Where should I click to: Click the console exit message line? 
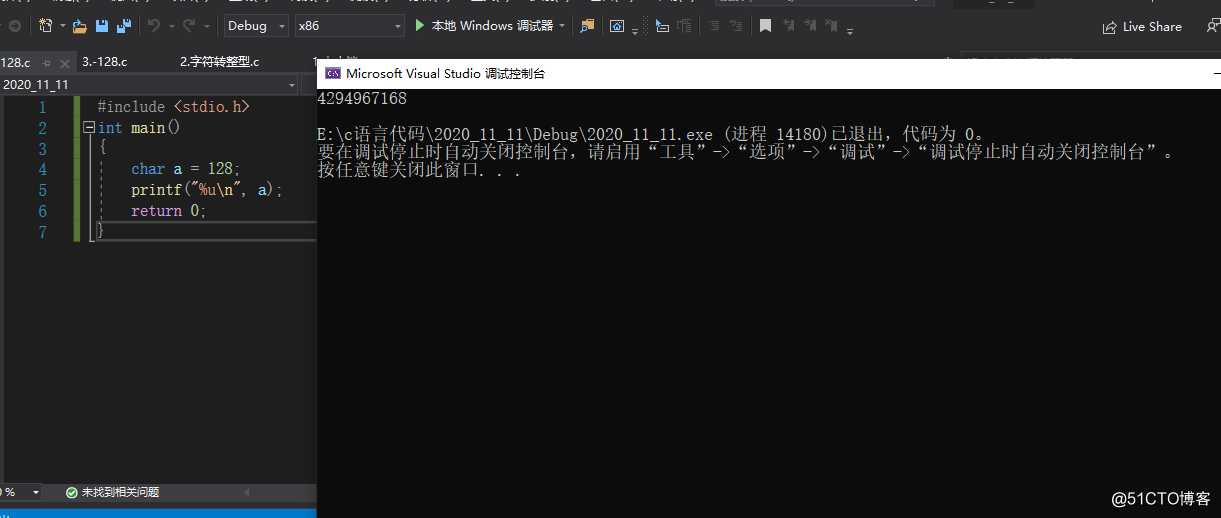pos(654,134)
